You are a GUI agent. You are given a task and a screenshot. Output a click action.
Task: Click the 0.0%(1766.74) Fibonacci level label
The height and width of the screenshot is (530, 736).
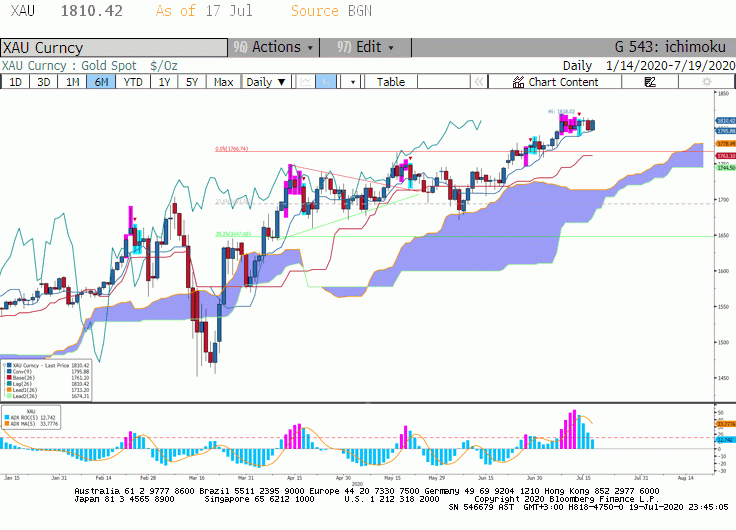[232, 149]
